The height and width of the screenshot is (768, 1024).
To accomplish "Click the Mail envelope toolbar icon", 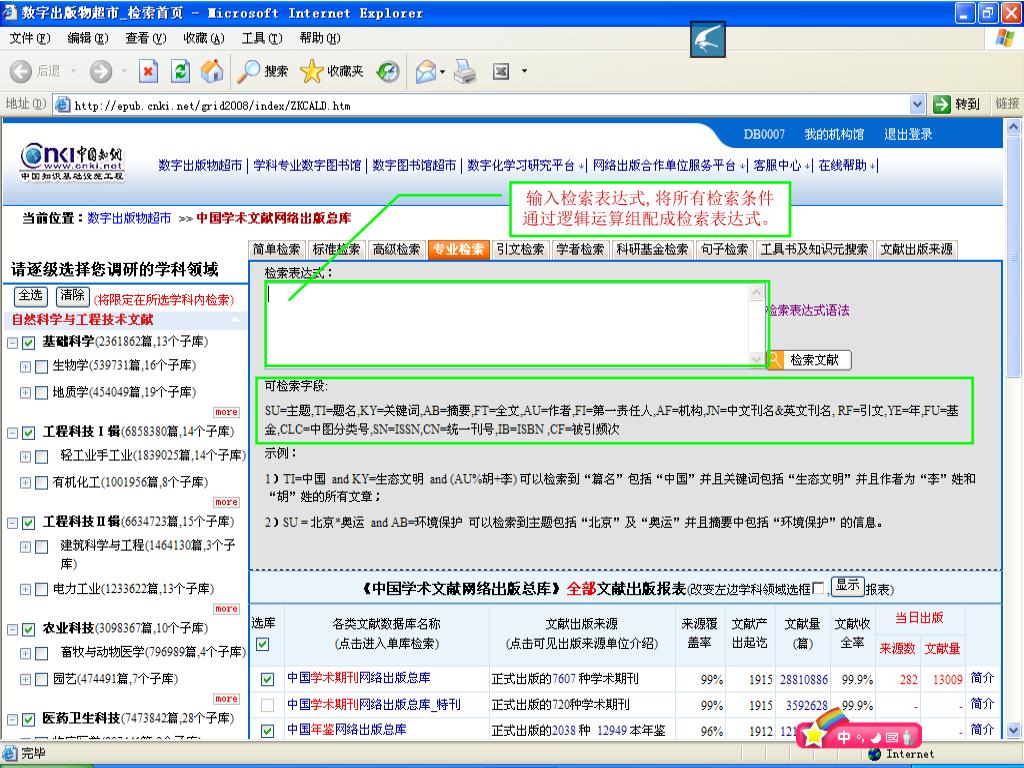I will [426, 71].
